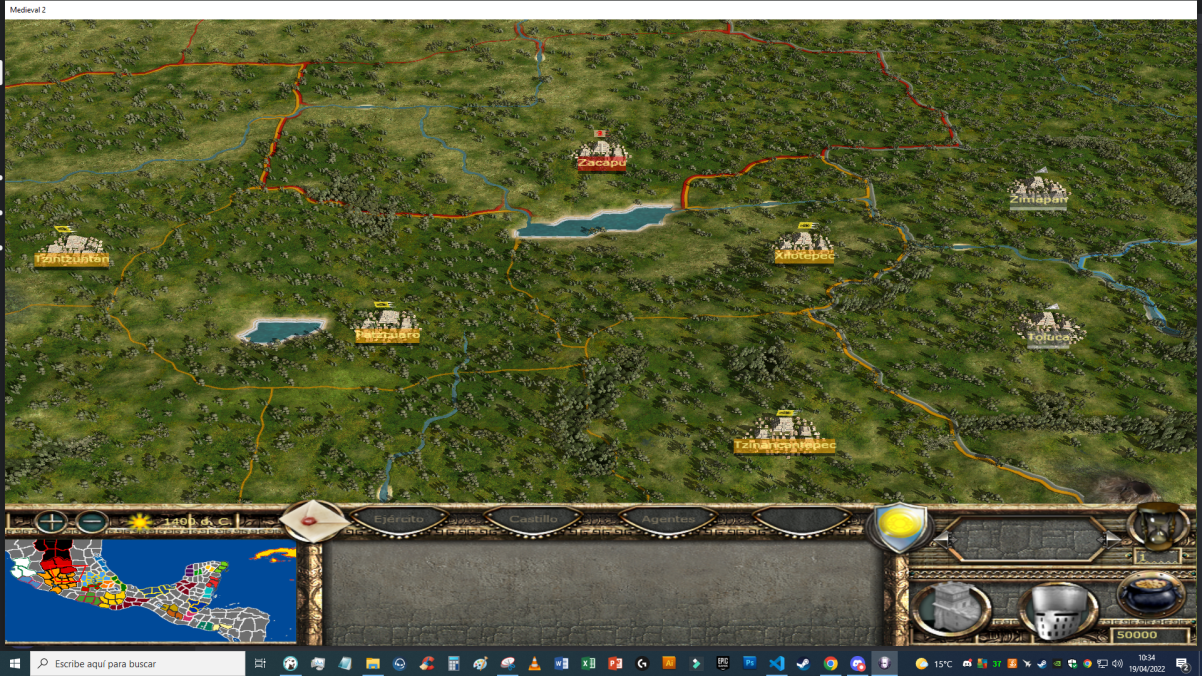Zoom in the minimap with plus button
The height and width of the screenshot is (676, 1202).
point(51,522)
